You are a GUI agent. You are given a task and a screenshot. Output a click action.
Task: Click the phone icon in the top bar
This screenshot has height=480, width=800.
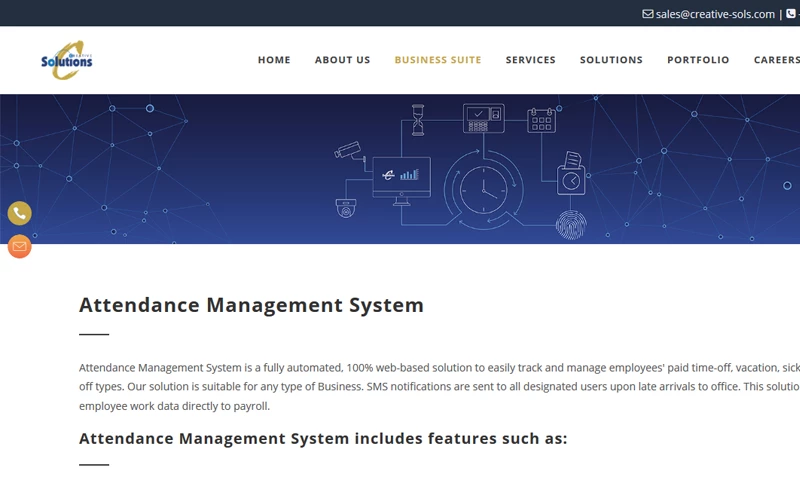coord(791,14)
